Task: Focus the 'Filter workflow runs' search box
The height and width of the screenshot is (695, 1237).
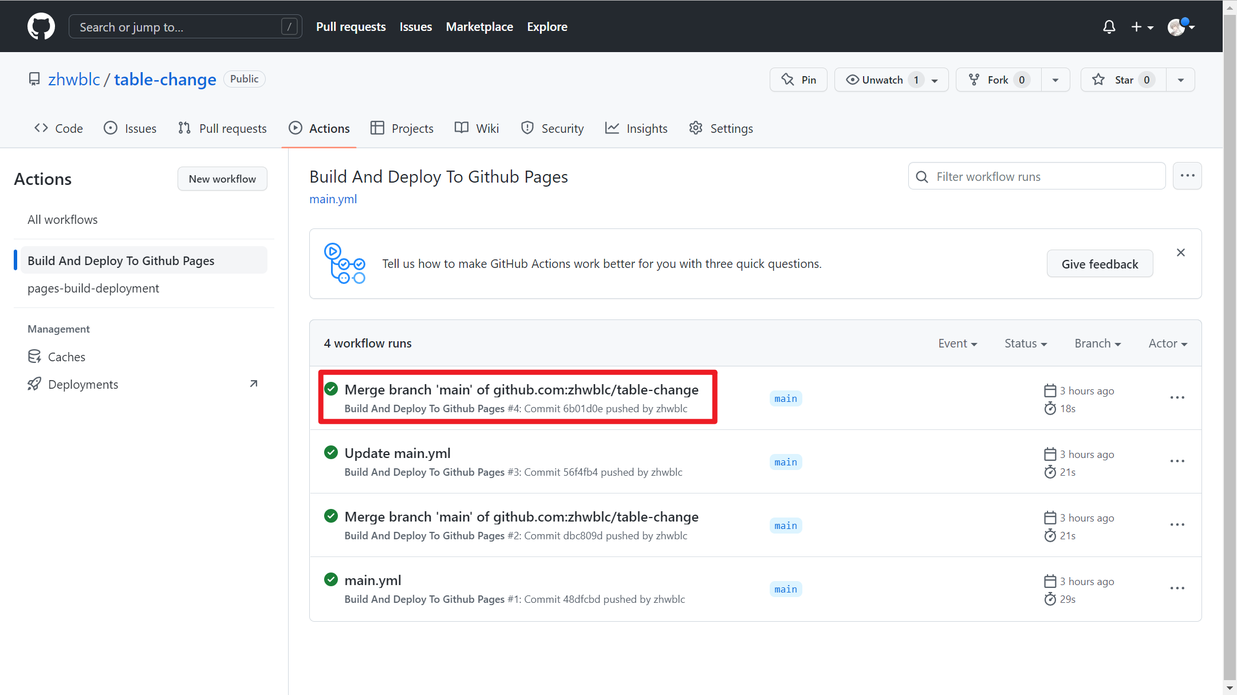Action: (1037, 176)
